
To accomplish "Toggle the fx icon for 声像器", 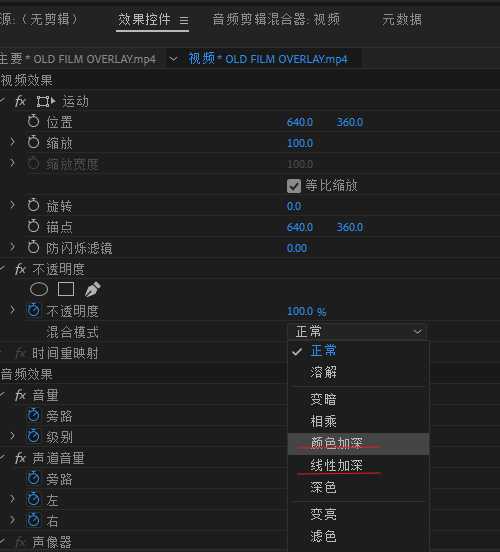I will [21, 542].
